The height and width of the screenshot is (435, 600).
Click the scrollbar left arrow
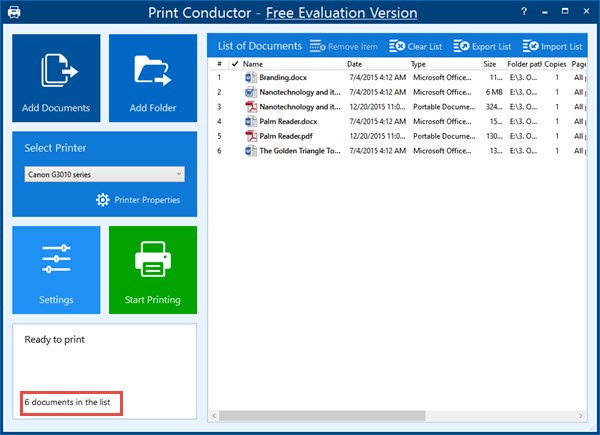214,415
